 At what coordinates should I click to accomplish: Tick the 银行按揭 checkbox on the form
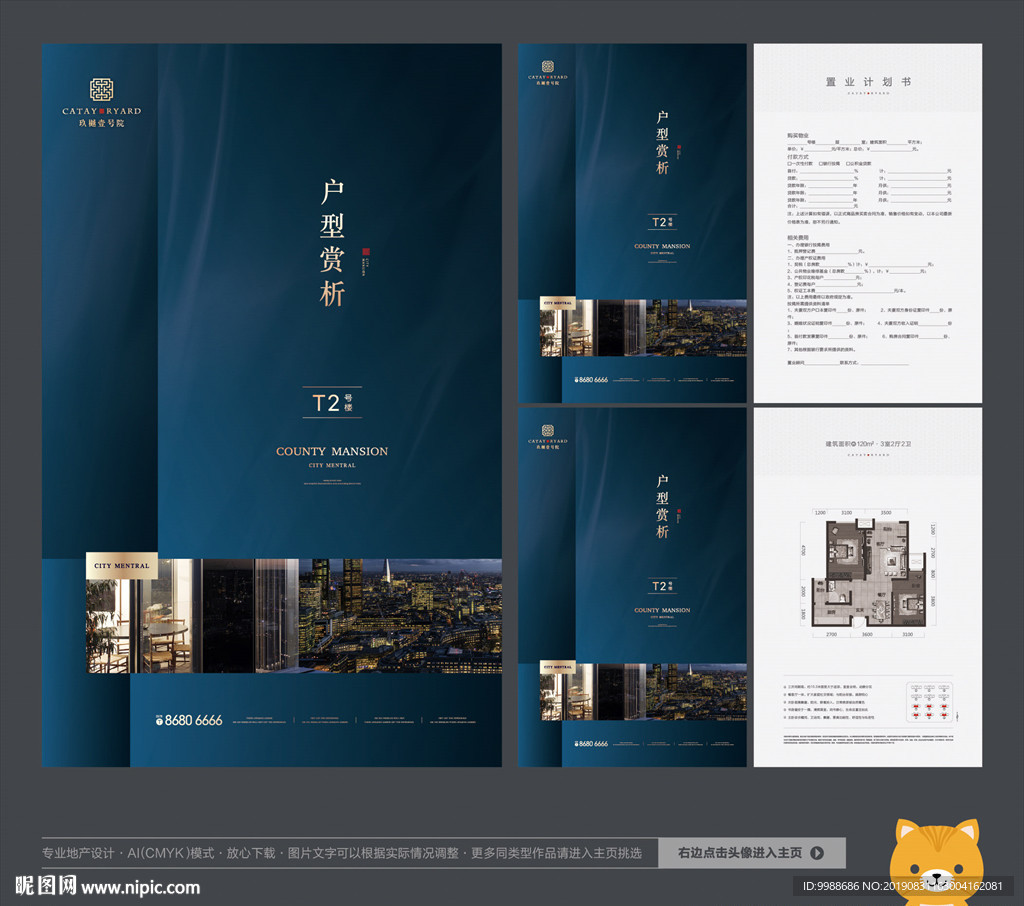coord(819,164)
